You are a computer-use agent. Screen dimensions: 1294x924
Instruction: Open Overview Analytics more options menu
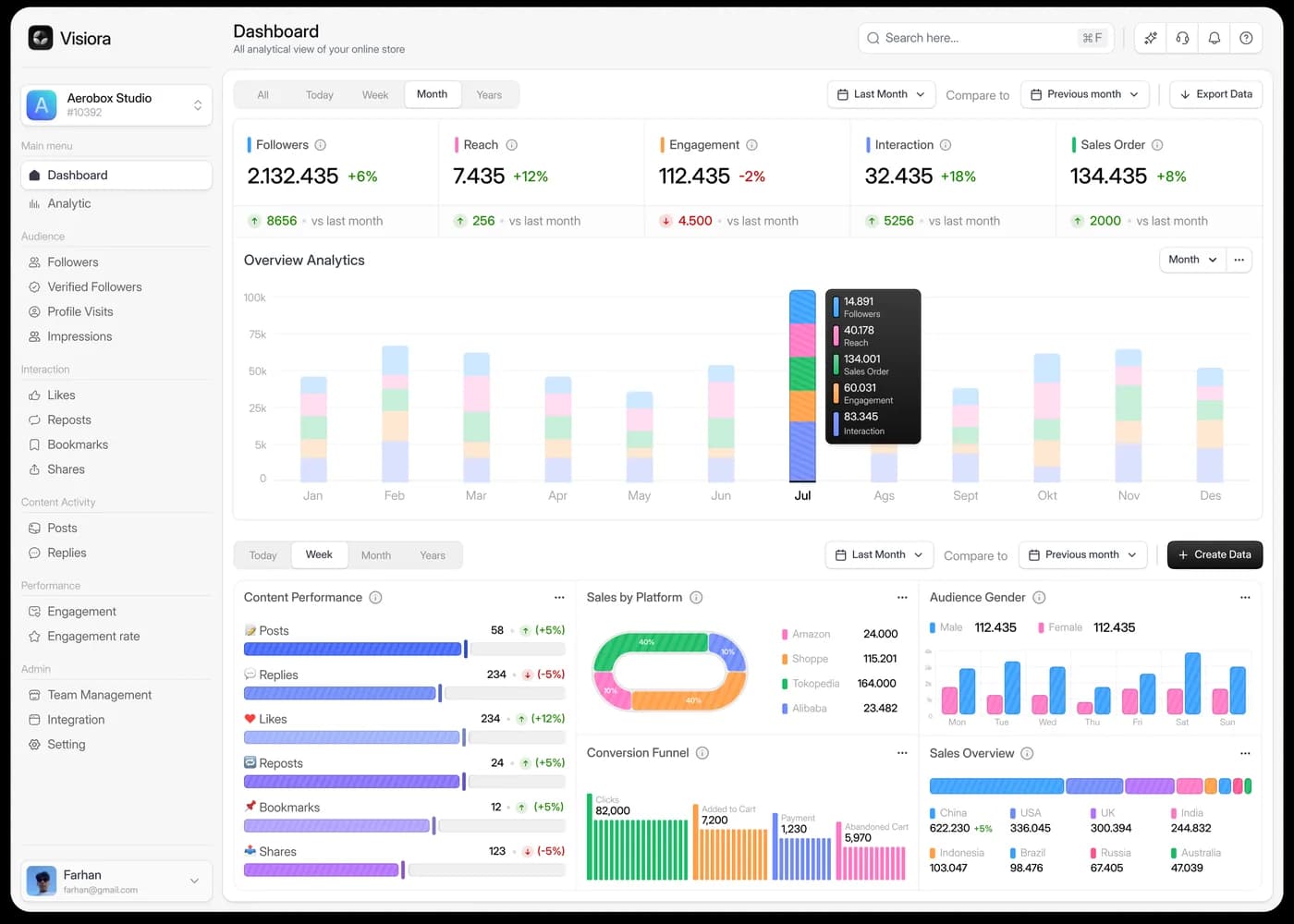click(x=1239, y=260)
